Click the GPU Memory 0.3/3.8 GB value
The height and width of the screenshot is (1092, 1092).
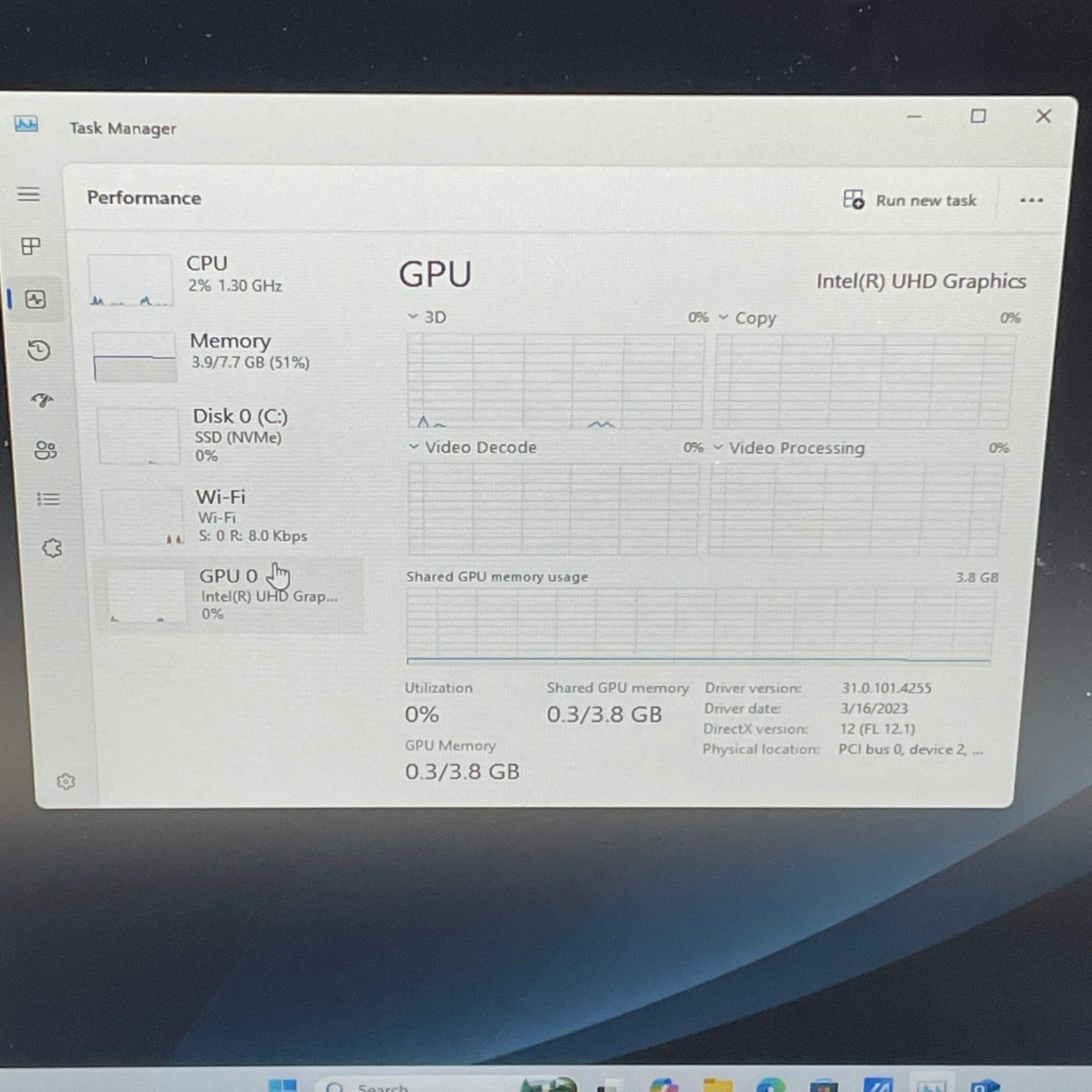pos(462,772)
